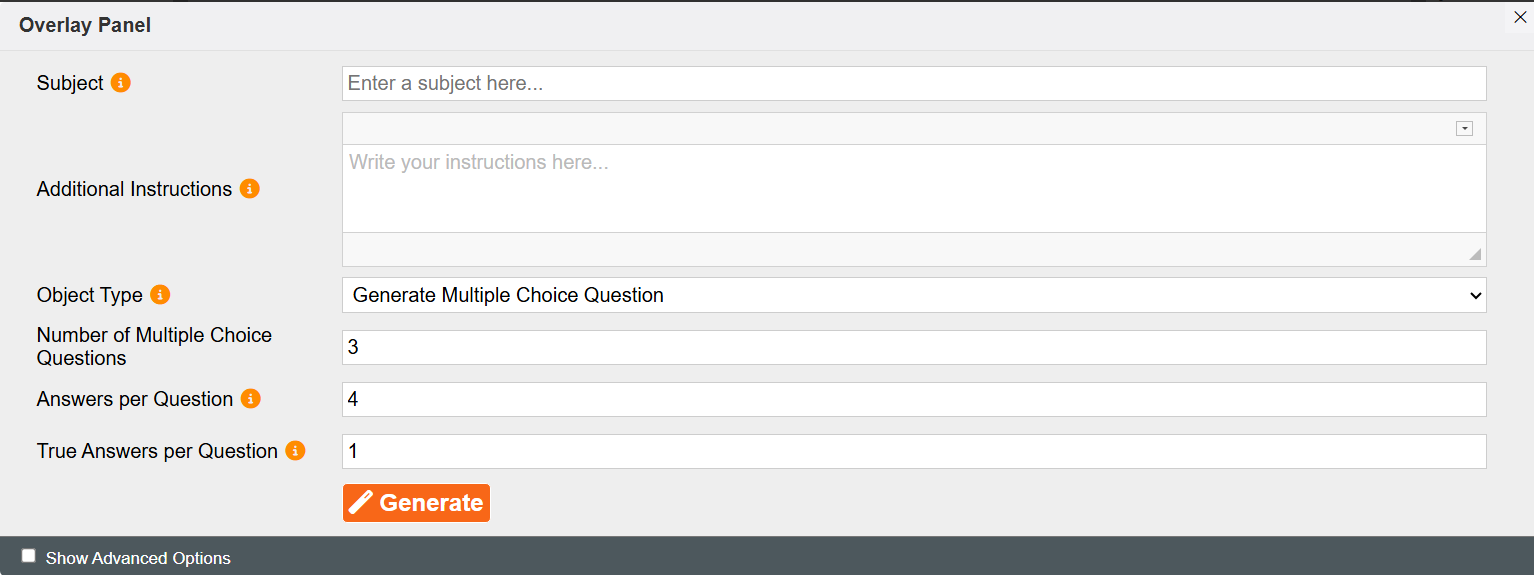
Task: Click into the Additional Instructions text area
Action: [914, 189]
